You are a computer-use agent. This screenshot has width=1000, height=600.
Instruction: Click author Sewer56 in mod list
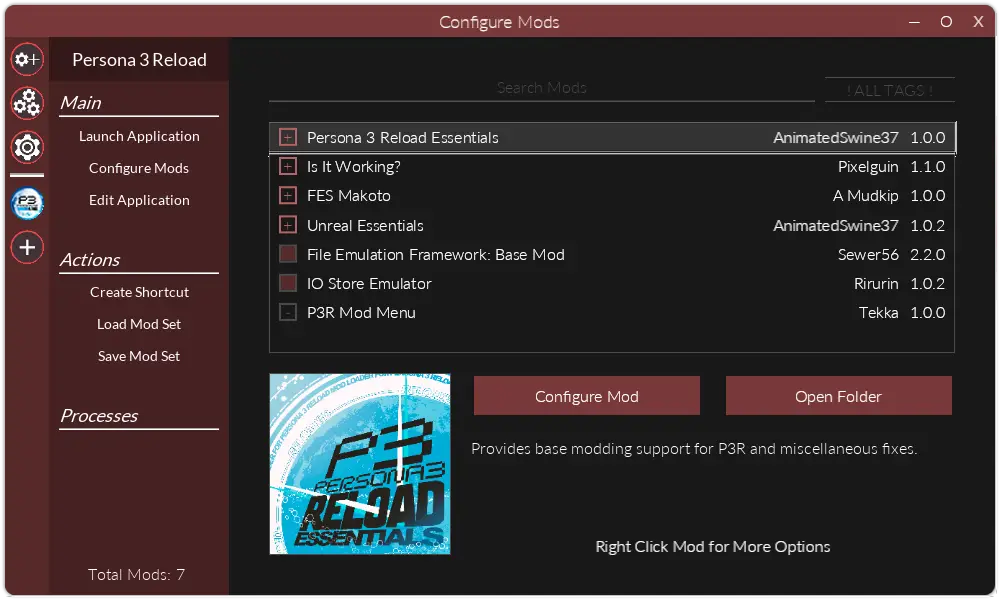click(868, 254)
